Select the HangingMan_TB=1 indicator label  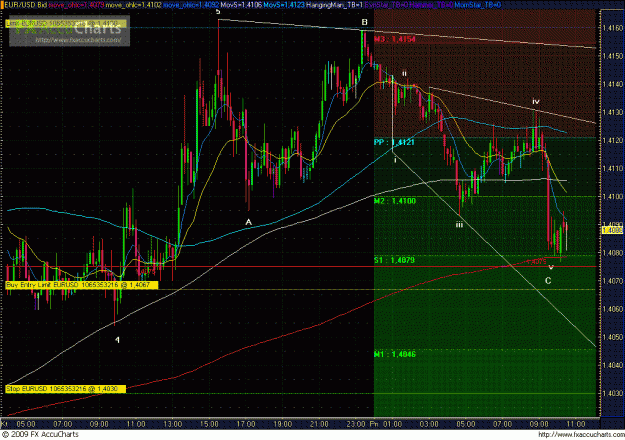(x=334, y=5)
